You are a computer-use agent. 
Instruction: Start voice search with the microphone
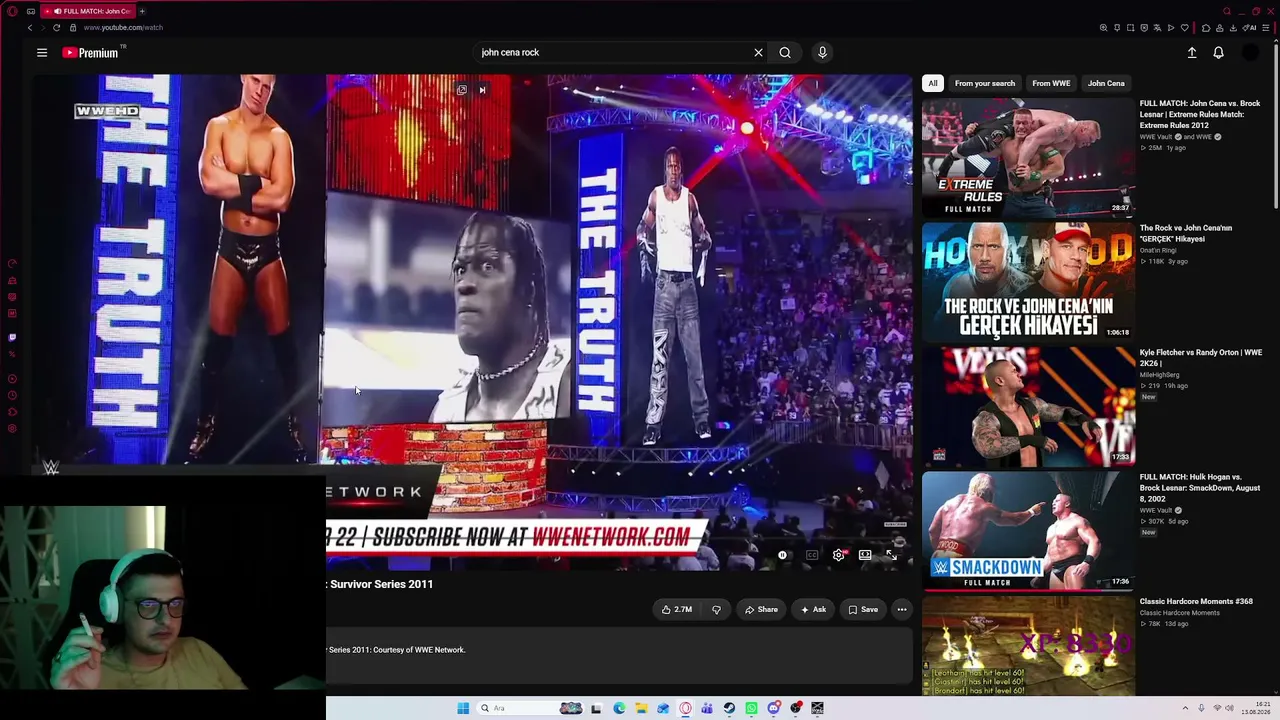822,52
